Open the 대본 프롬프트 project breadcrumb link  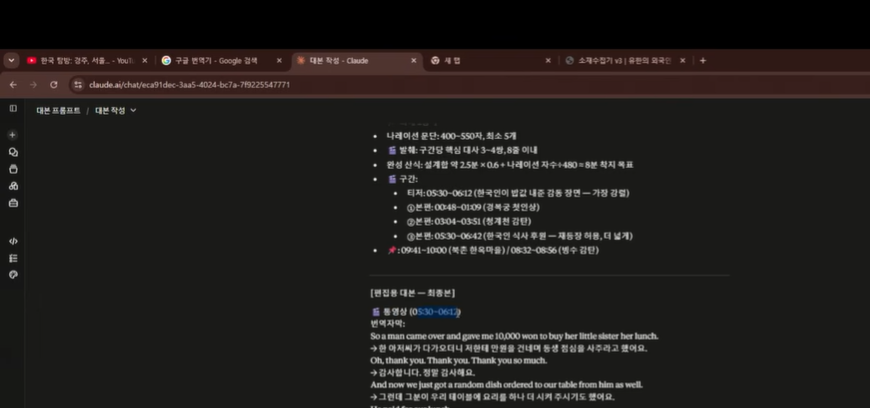click(x=58, y=110)
